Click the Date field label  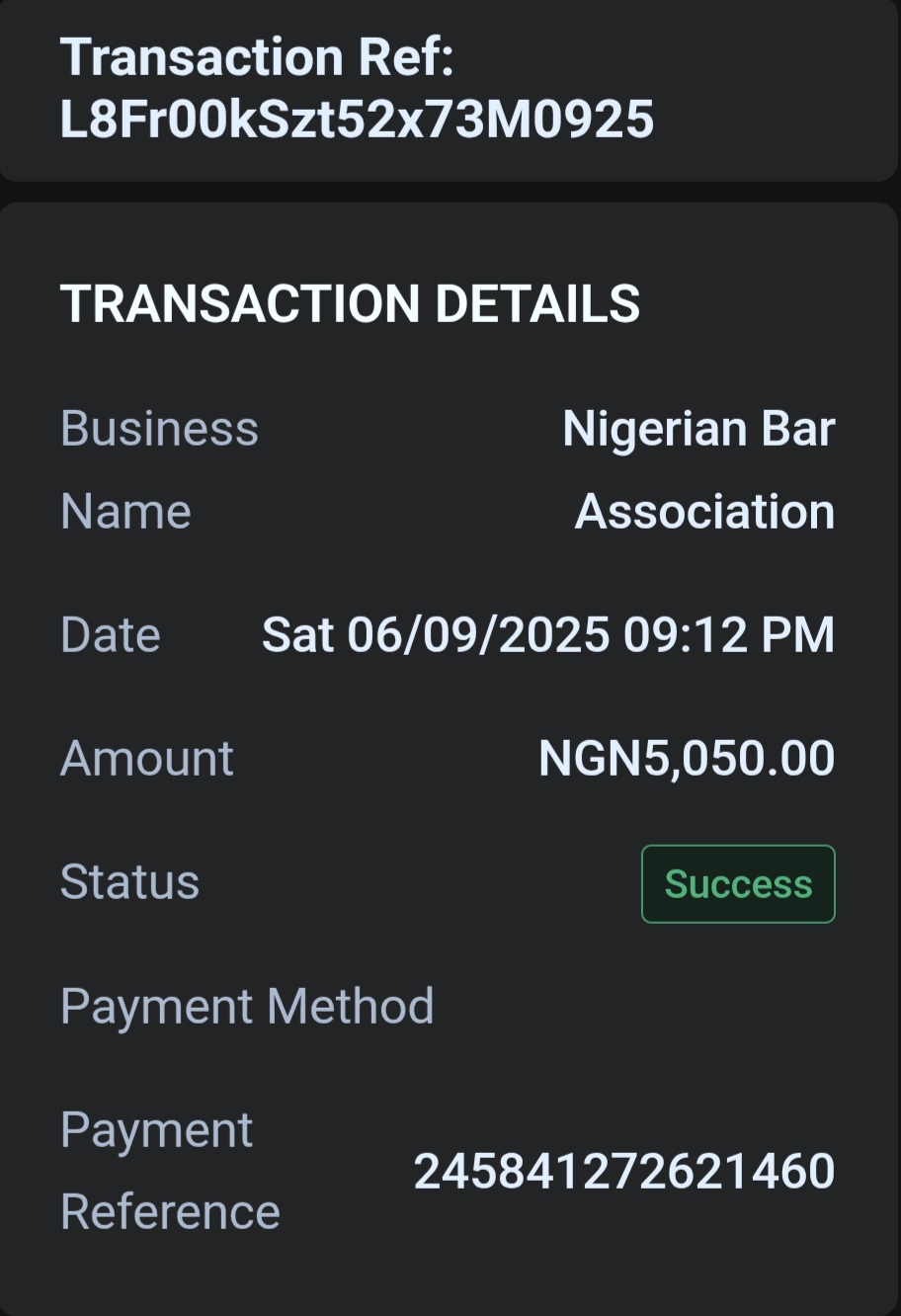click(x=110, y=634)
